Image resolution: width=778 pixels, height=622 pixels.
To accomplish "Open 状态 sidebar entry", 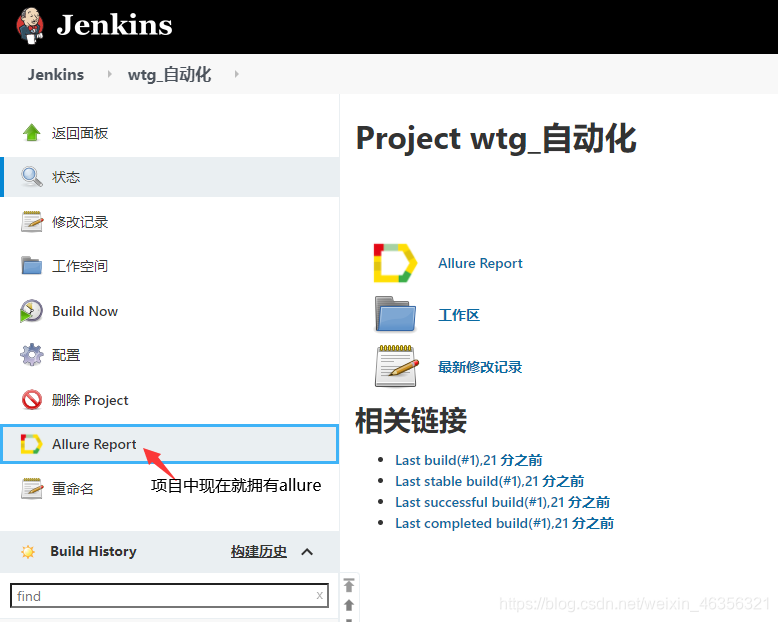I will 66,177.
